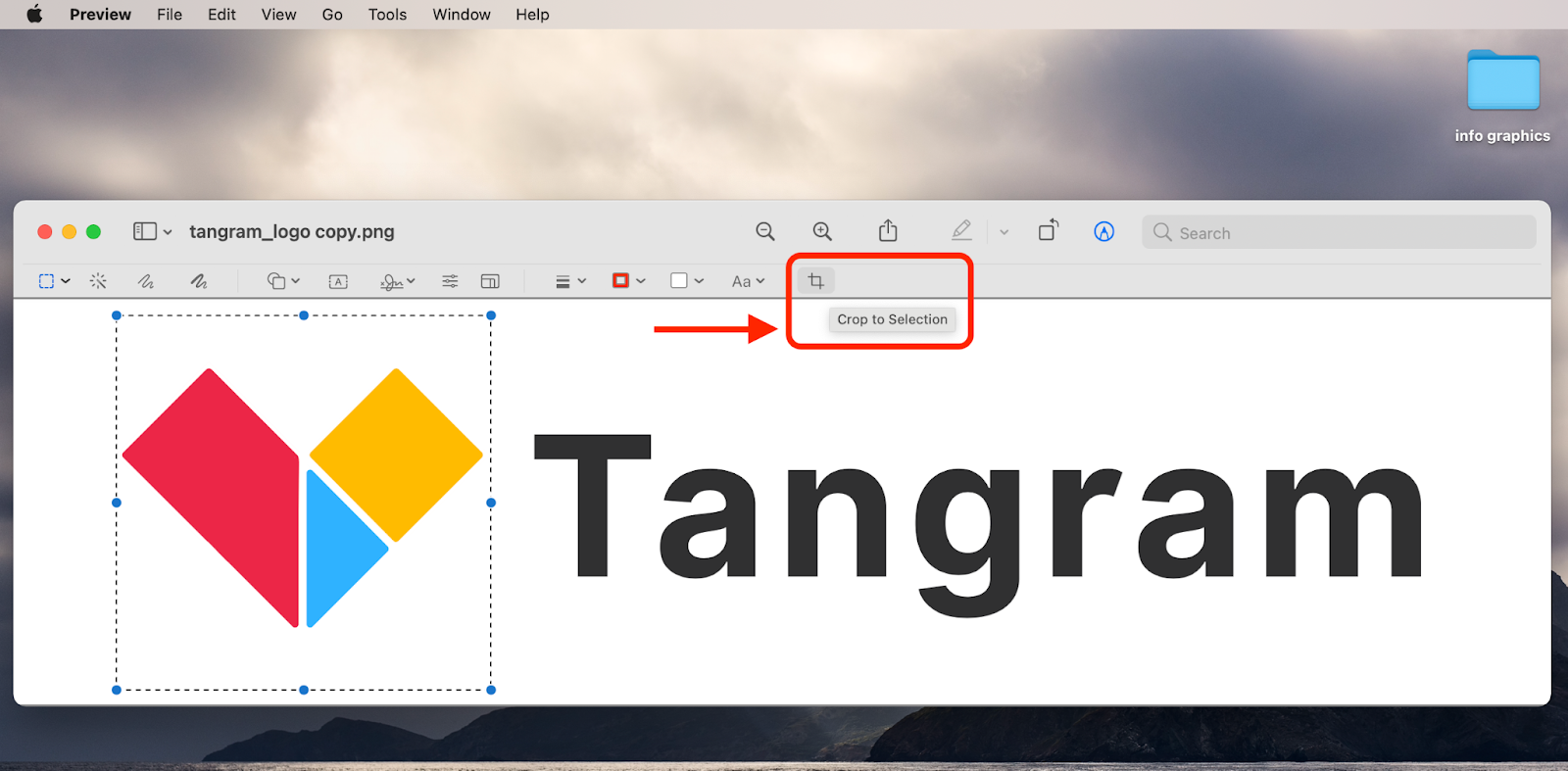The image size is (1568, 771).
Task: Expand the Shape Style dropdown arrow
Action: point(582,281)
